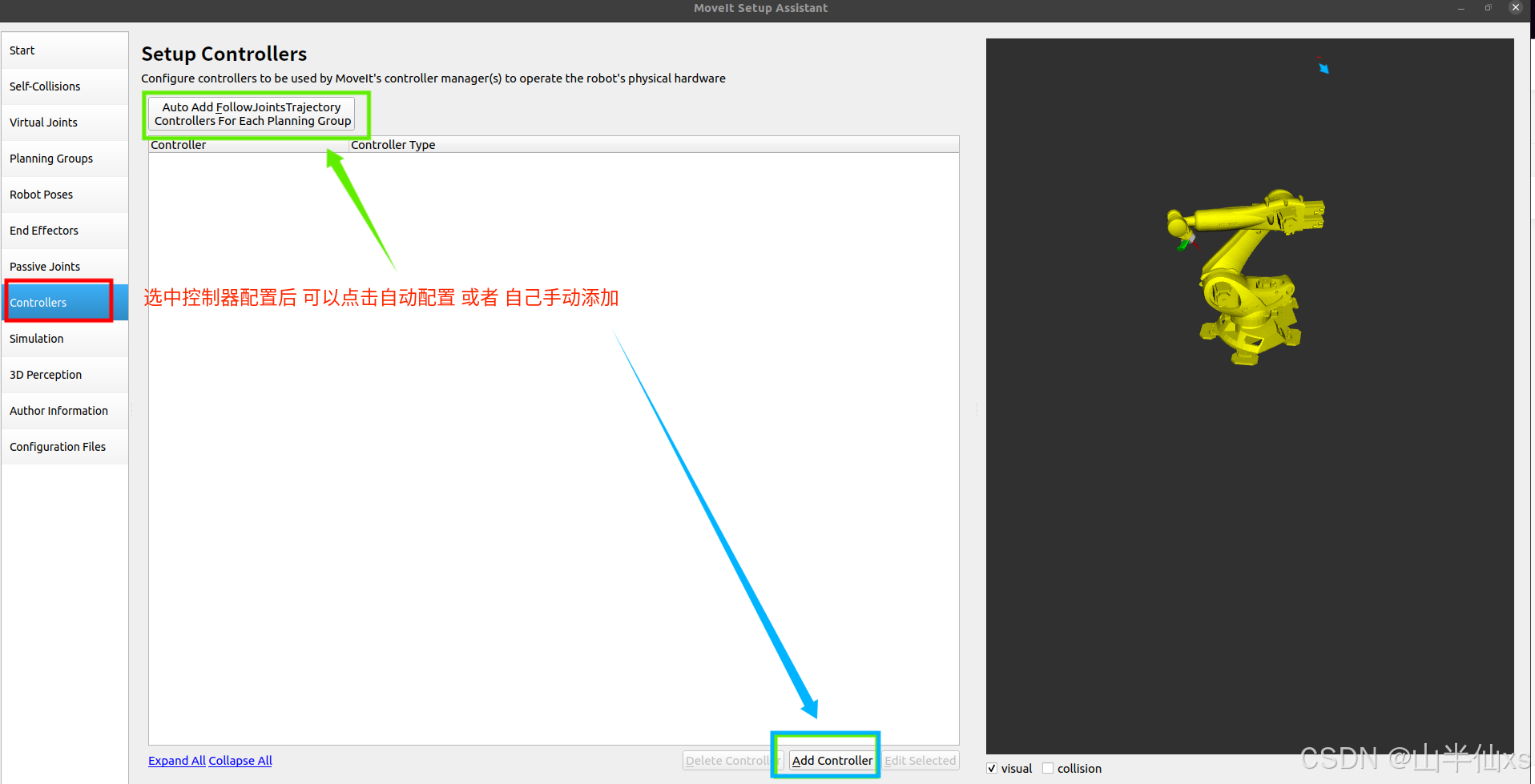Switch to 3D Perception page
This screenshot has height=784, width=1535.
(65, 375)
